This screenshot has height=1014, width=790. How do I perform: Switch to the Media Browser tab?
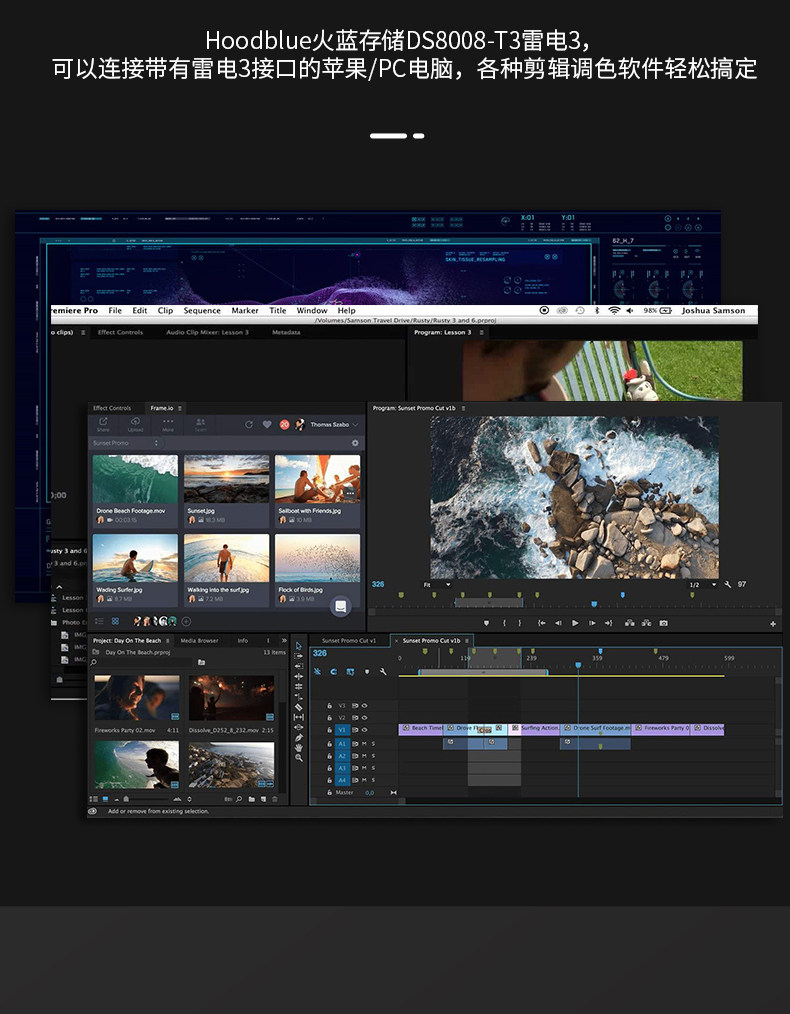(x=199, y=640)
